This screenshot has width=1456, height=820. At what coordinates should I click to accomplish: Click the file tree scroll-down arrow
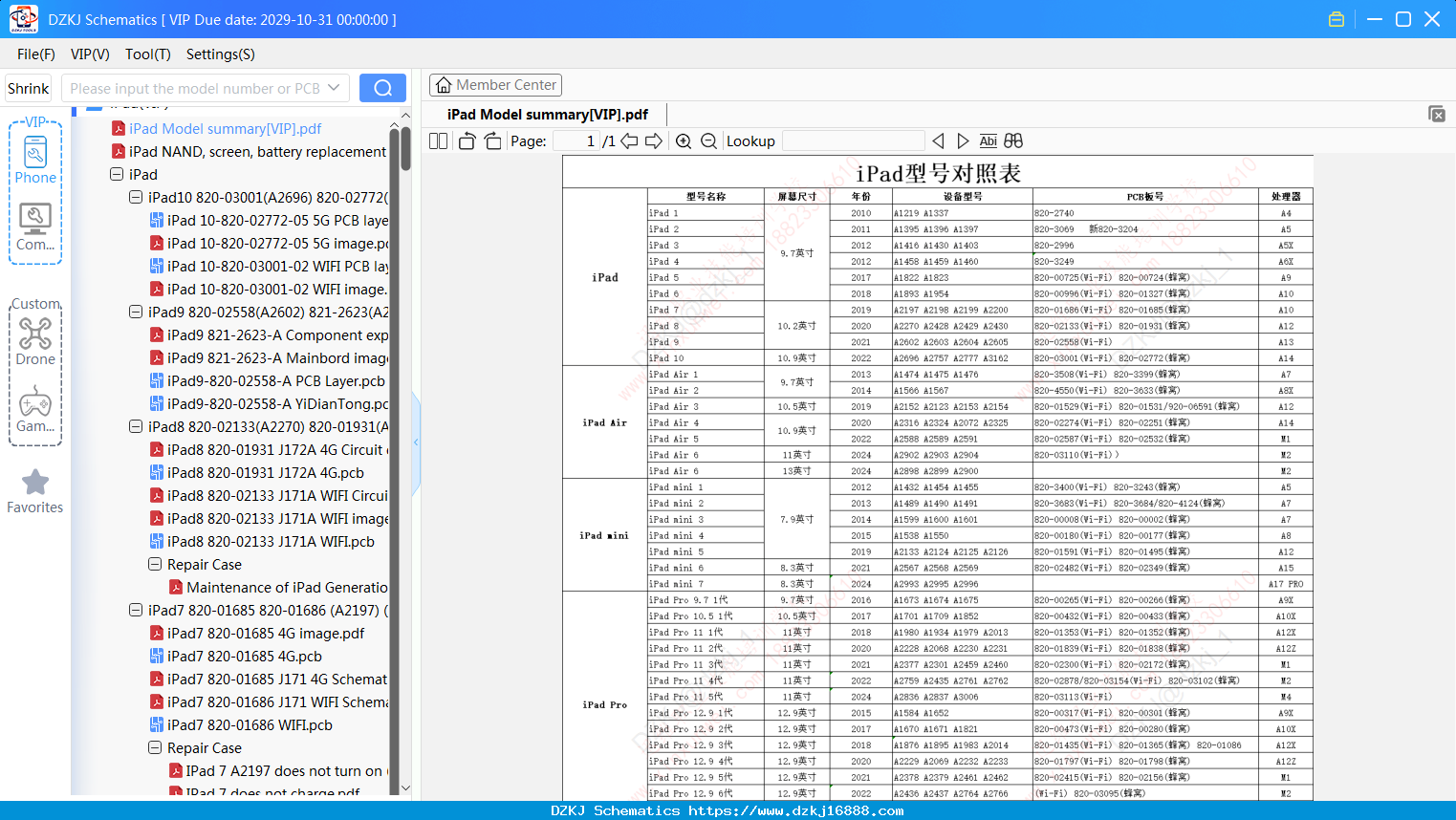click(405, 788)
